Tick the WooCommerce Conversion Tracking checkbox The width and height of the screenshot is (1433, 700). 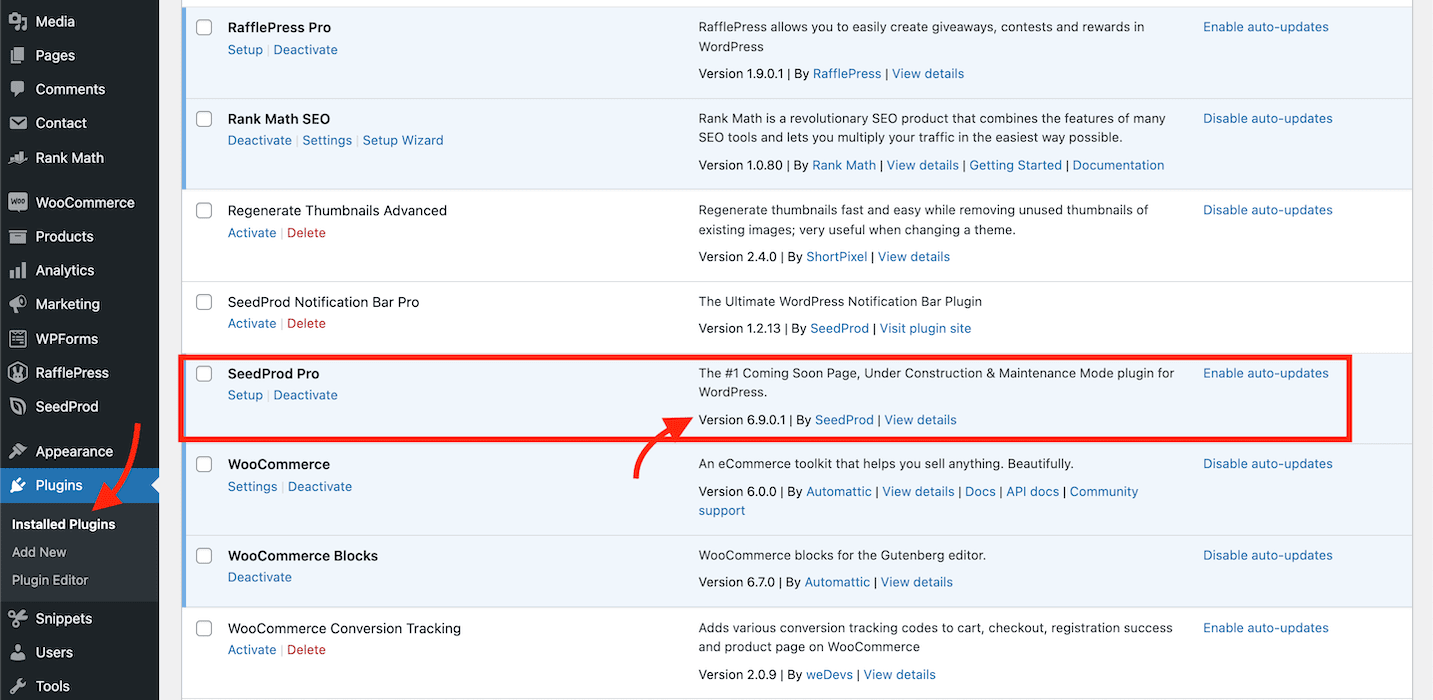pos(204,629)
